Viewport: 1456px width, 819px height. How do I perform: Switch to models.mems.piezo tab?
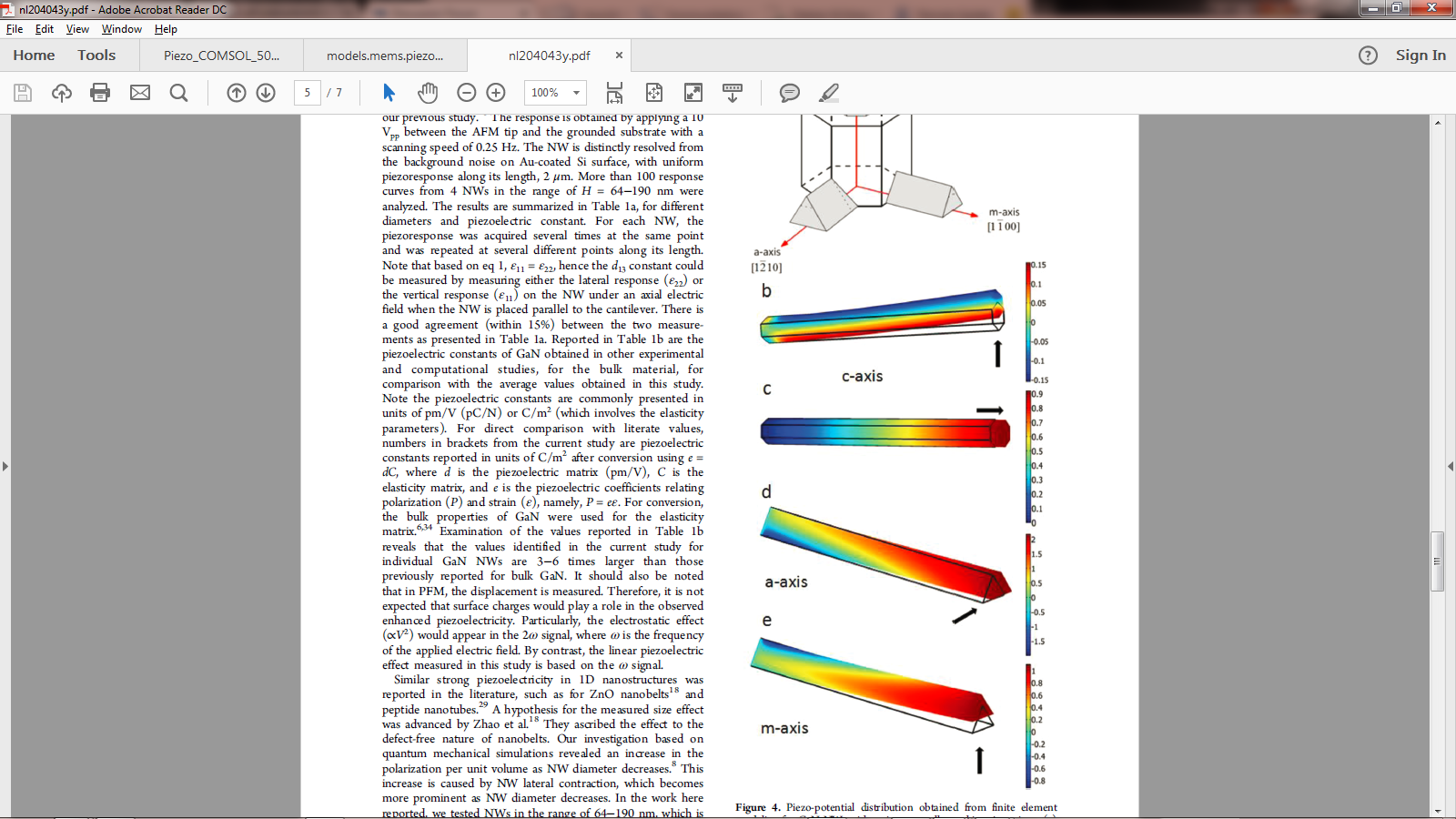pyautogui.click(x=385, y=56)
